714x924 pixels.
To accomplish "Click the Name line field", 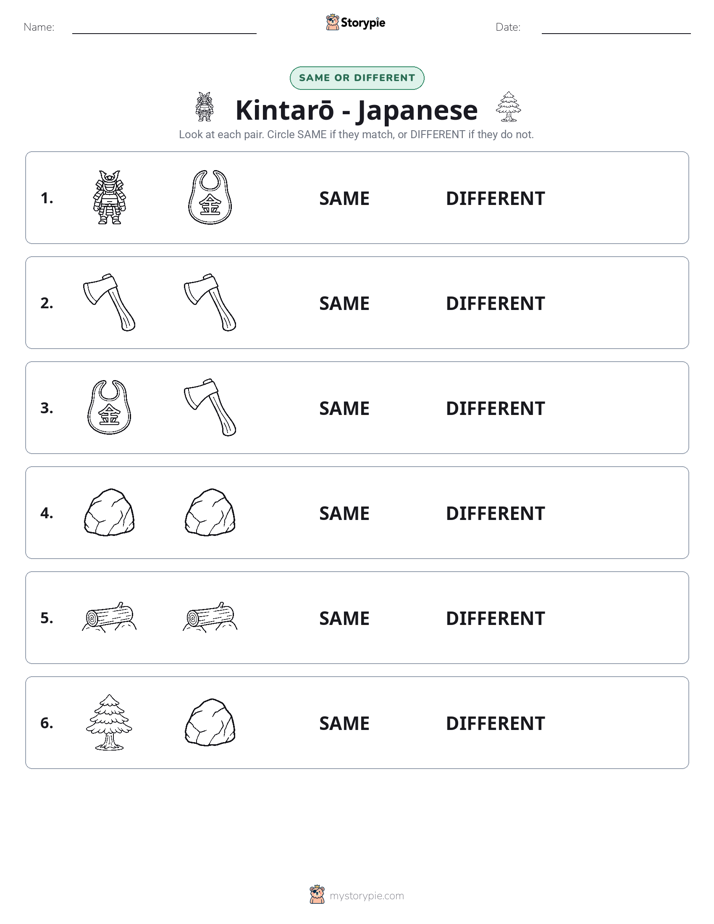I will (164, 27).
